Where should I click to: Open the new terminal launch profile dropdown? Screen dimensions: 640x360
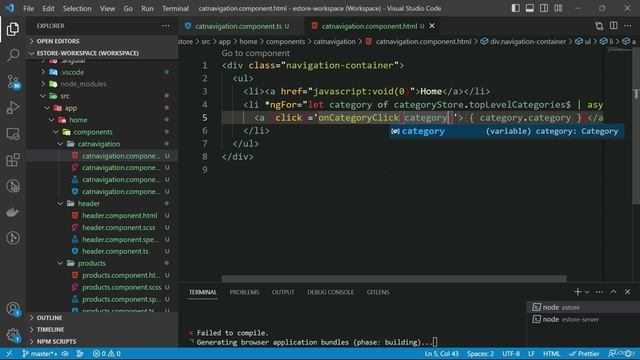(x=587, y=292)
